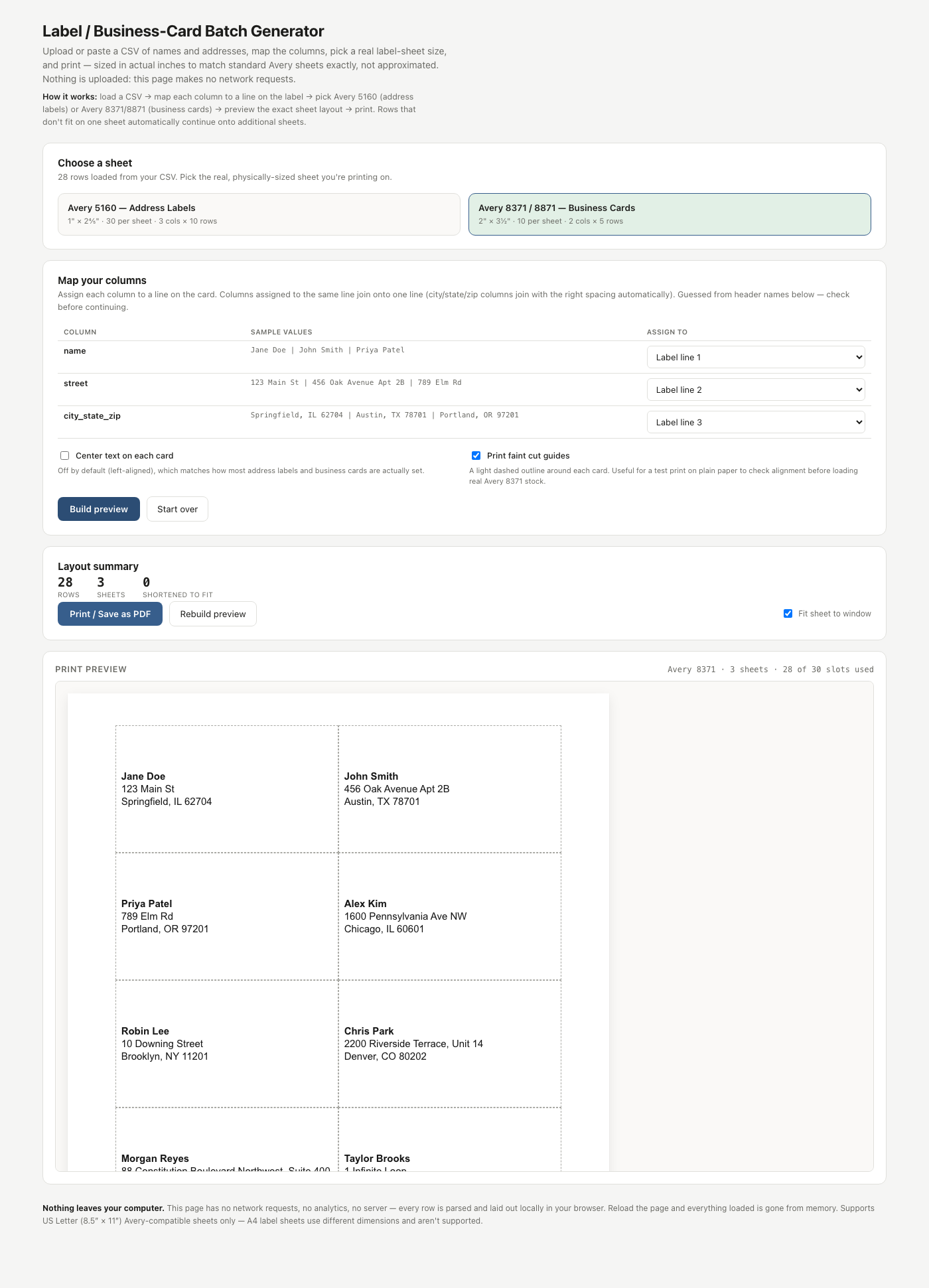Click the '28' rows count in Layout summary
Image resolution: width=929 pixels, height=1288 pixels.
(65, 582)
